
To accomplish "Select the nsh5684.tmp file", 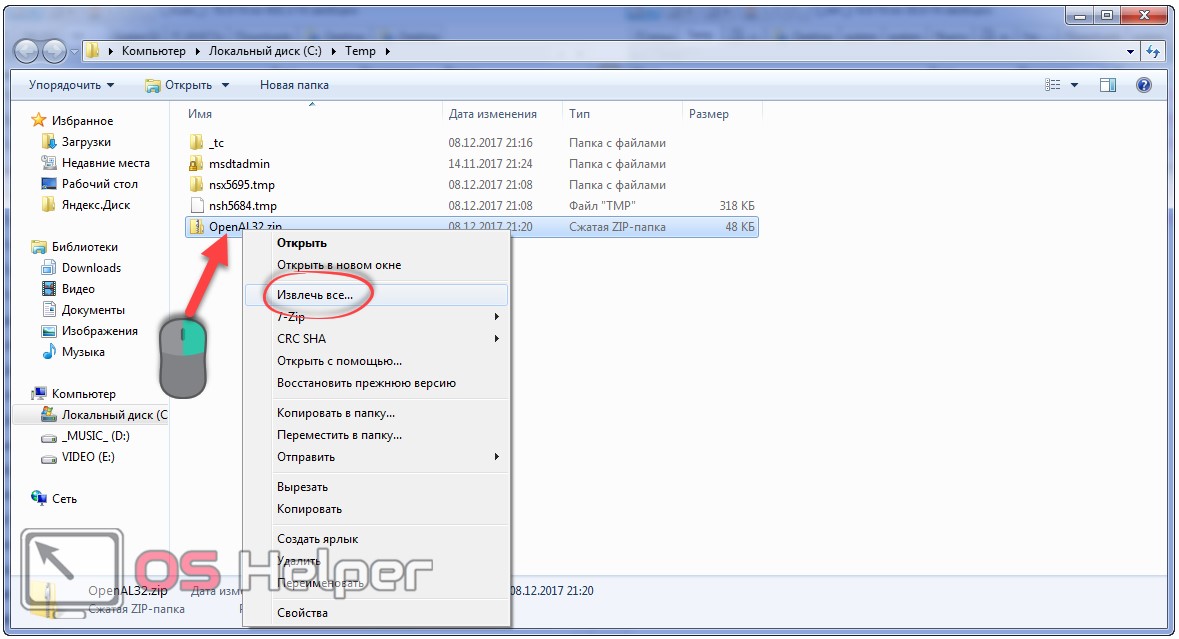I will pos(242,206).
